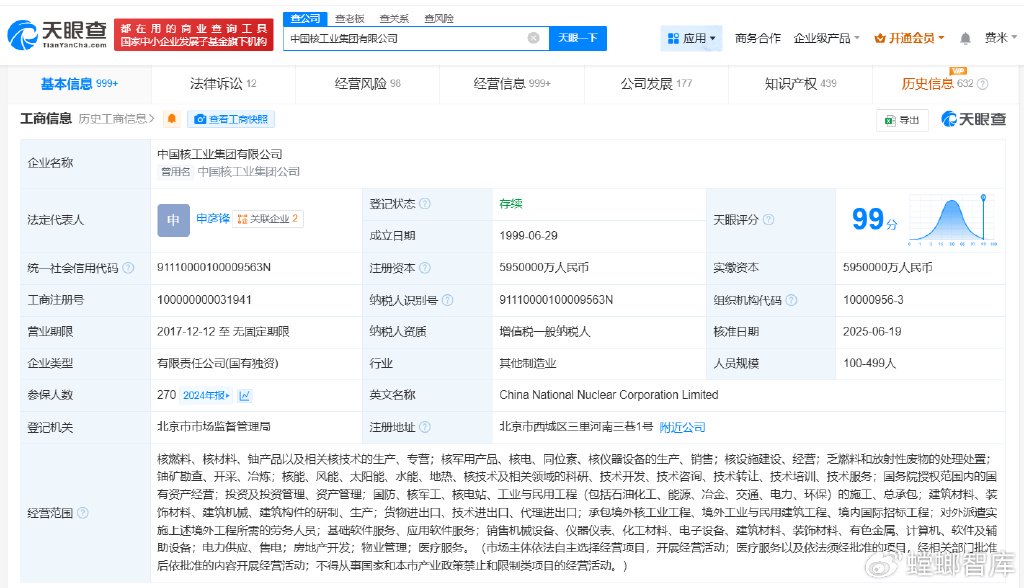Click the help icon next to 登记状态
Screen dimensions: 1024x588
(x=424, y=204)
